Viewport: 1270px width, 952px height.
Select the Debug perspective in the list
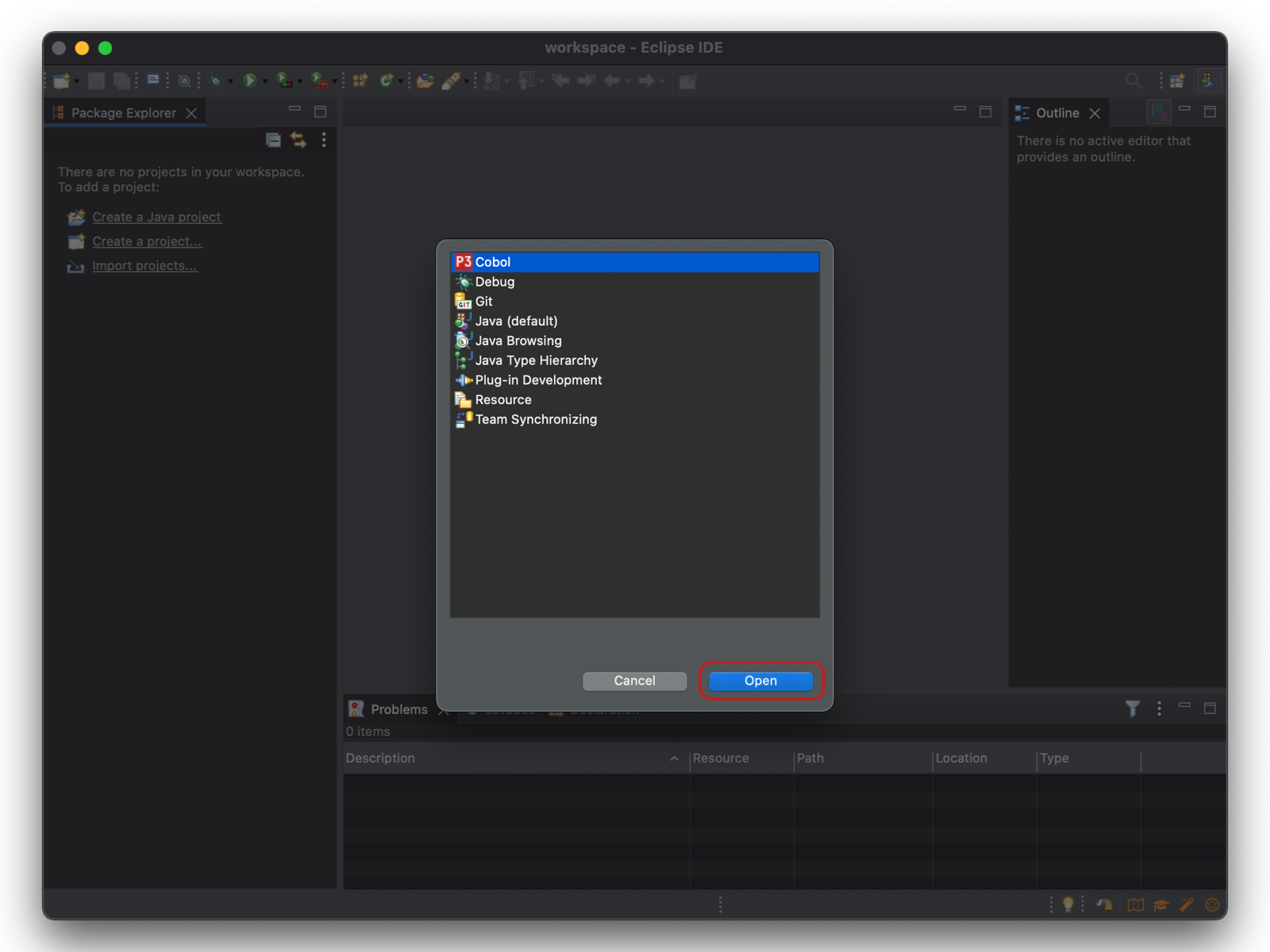[634, 282]
